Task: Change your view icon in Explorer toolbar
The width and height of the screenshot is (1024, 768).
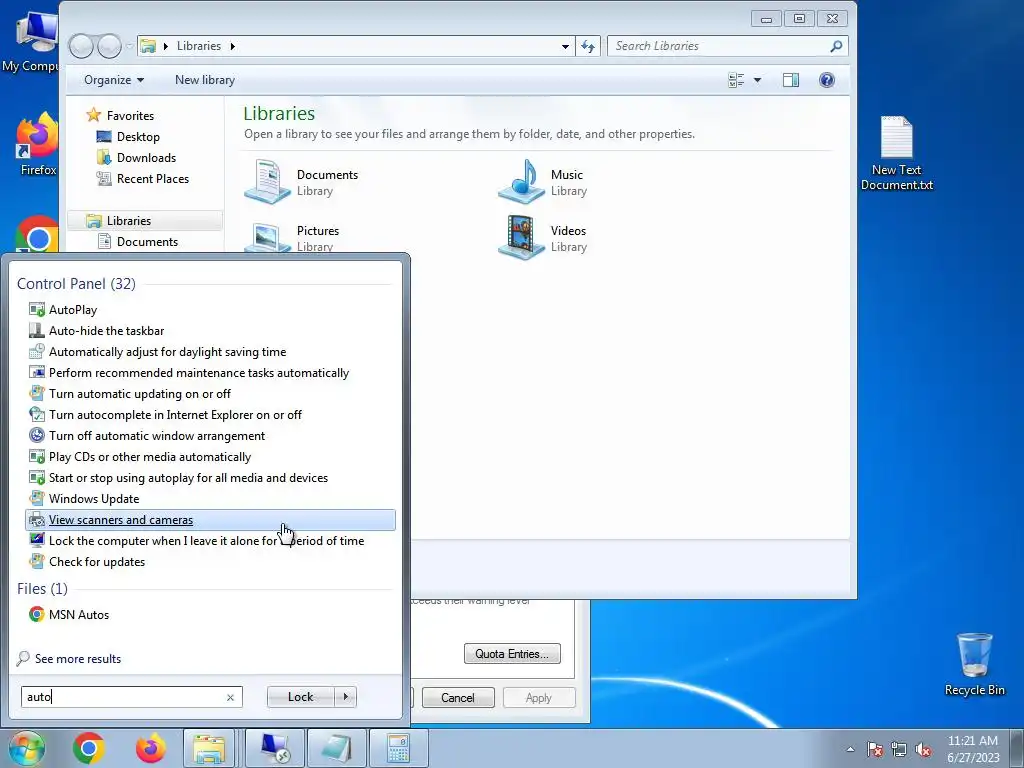Action: pos(737,80)
